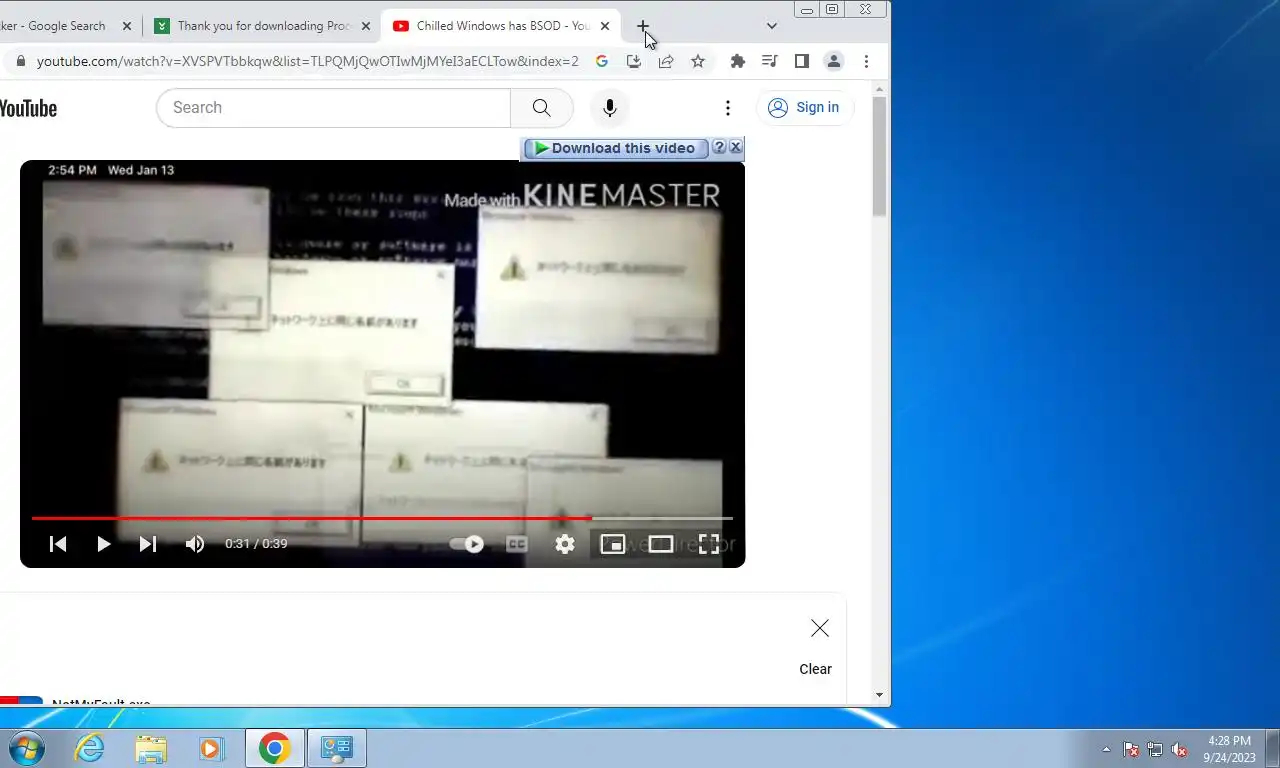Click scrollbar up arrow
1280x768 pixels.
879,88
